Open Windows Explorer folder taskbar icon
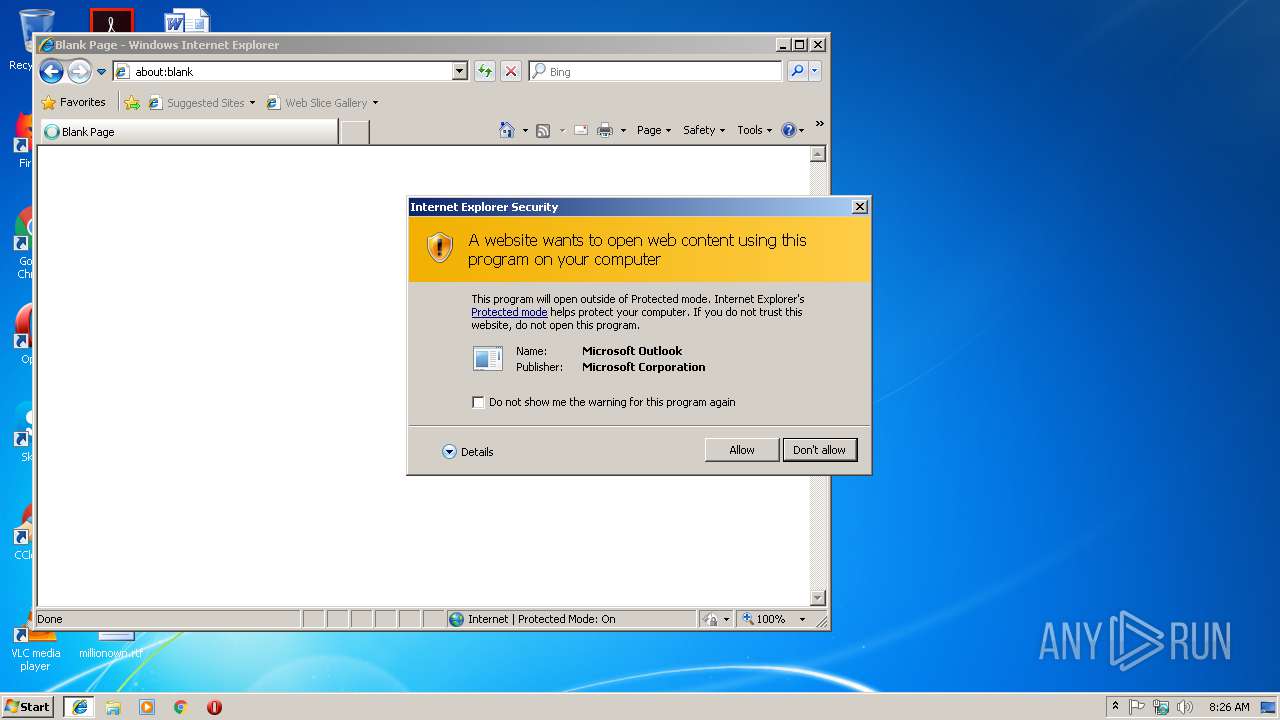Viewport: 1280px width, 720px height. (113, 707)
